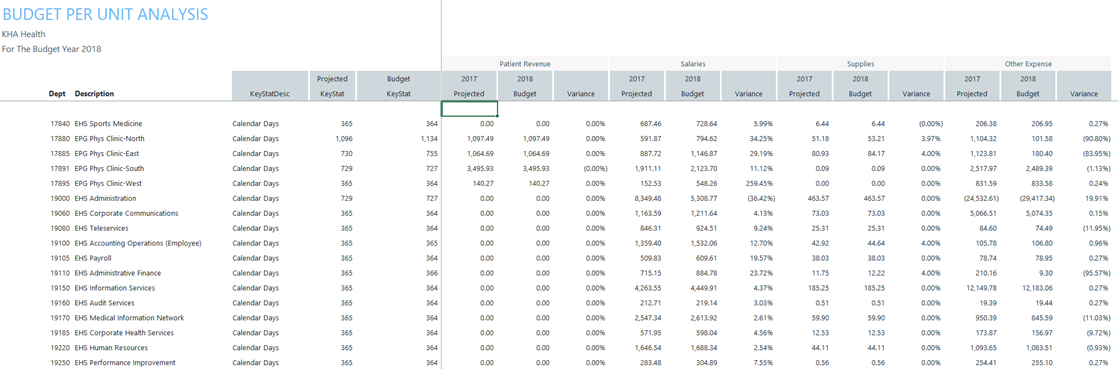This screenshot has height=369, width=1119.
Task: Click the Budget Per Unit Analysis title
Action: click(x=106, y=14)
